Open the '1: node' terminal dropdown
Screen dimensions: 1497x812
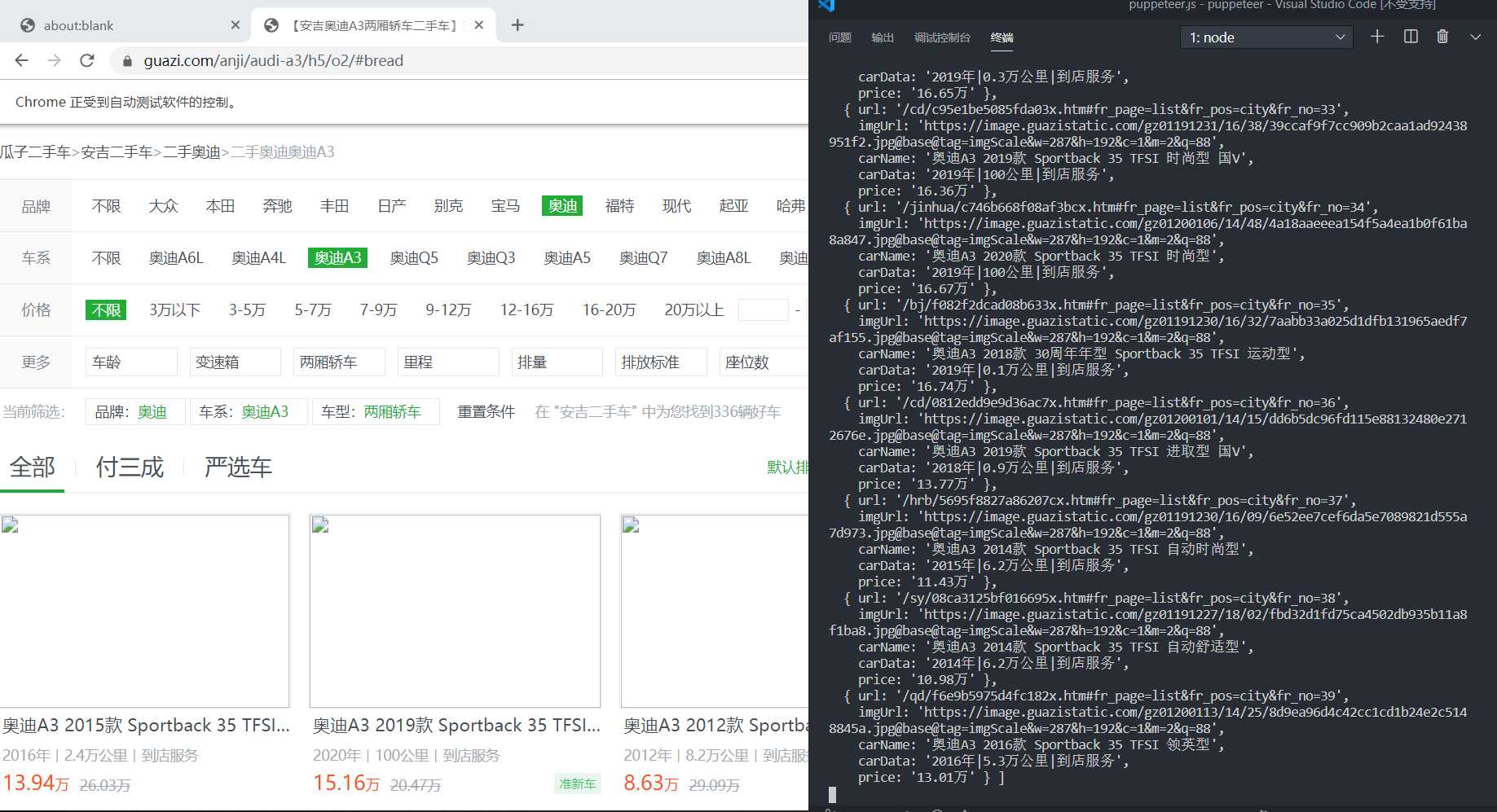click(x=1266, y=37)
